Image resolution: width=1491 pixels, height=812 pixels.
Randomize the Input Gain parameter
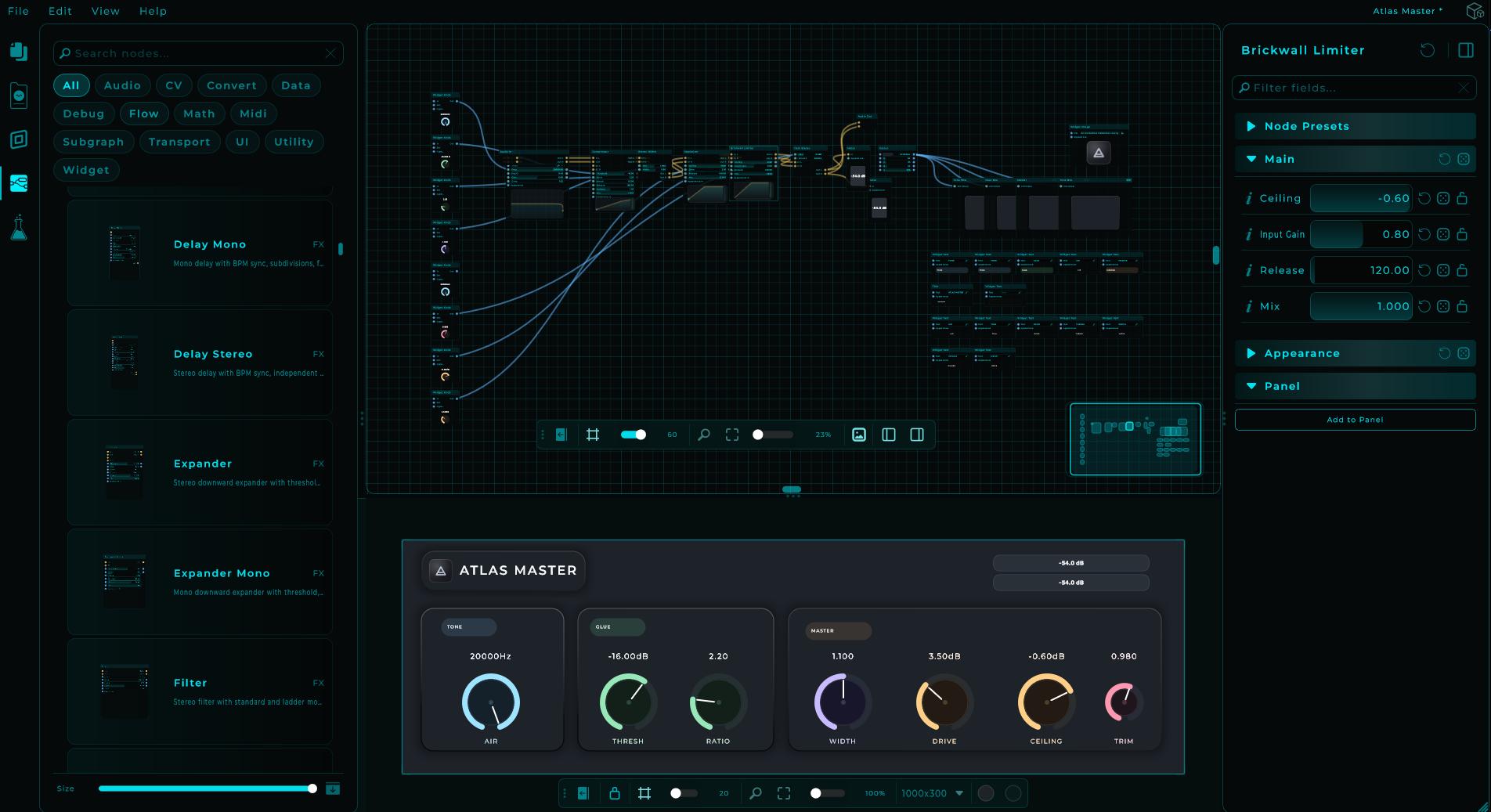(x=1443, y=234)
